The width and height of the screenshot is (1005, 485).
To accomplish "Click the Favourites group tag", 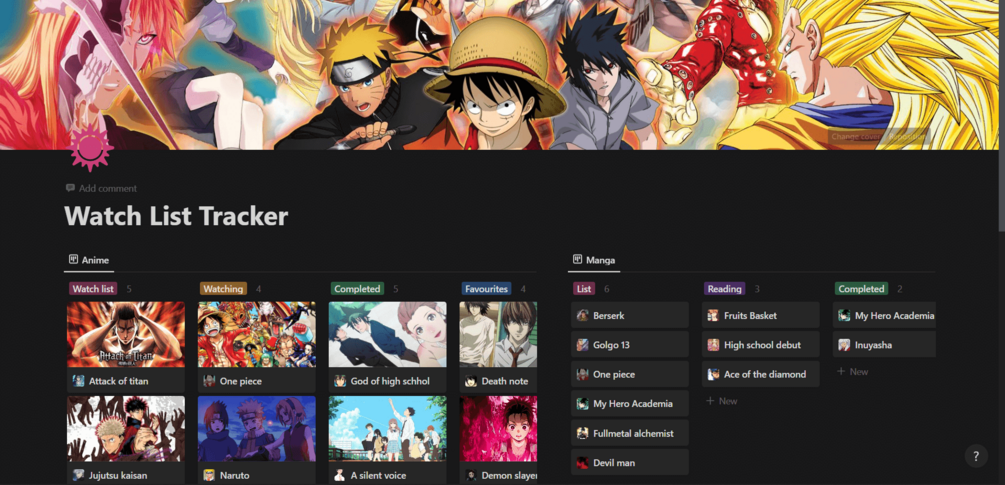I will point(486,289).
